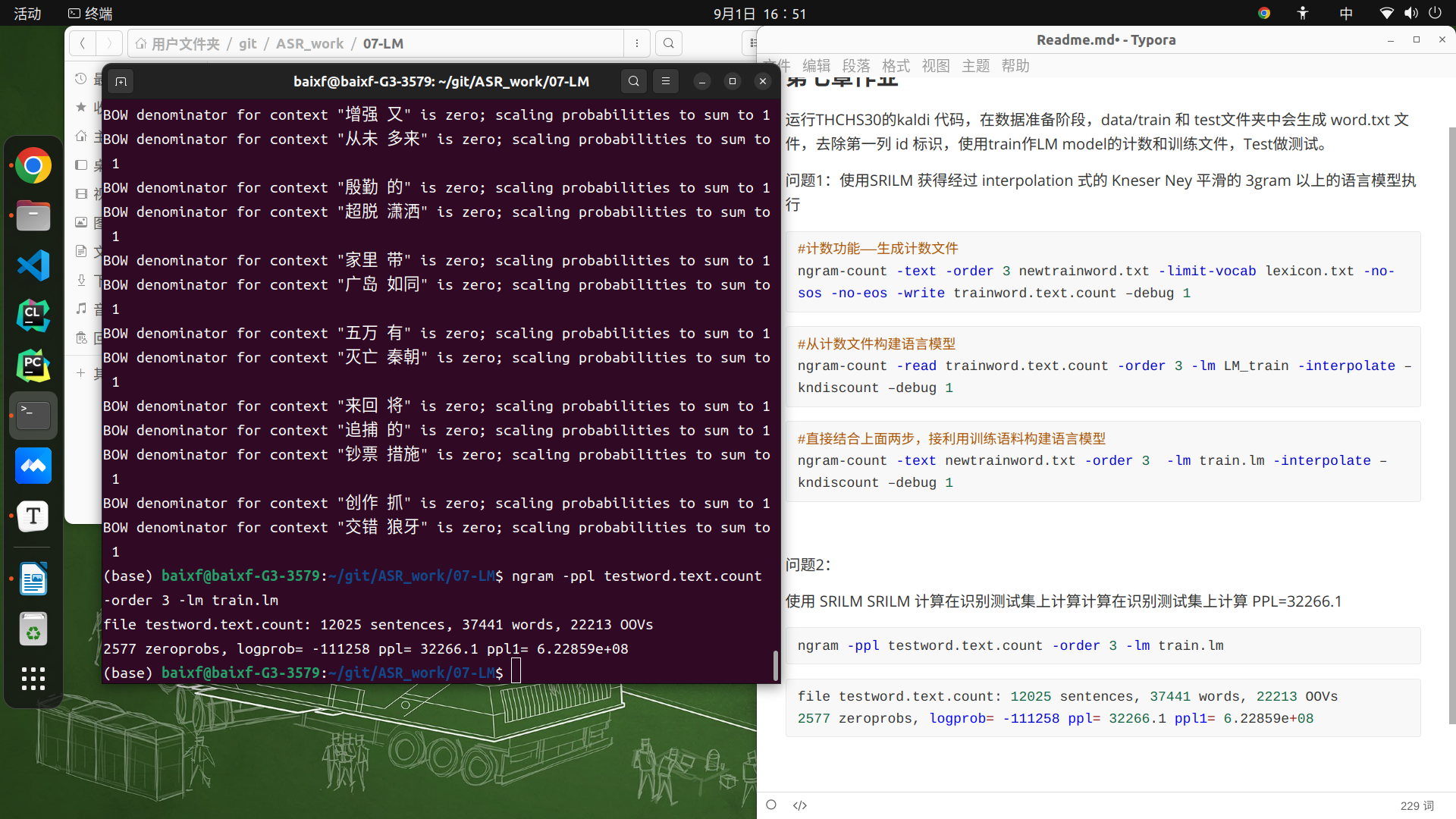Image resolution: width=1456 pixels, height=819 pixels.
Task: Click the PPL=32266.1 line in Typora
Action: [1063, 601]
